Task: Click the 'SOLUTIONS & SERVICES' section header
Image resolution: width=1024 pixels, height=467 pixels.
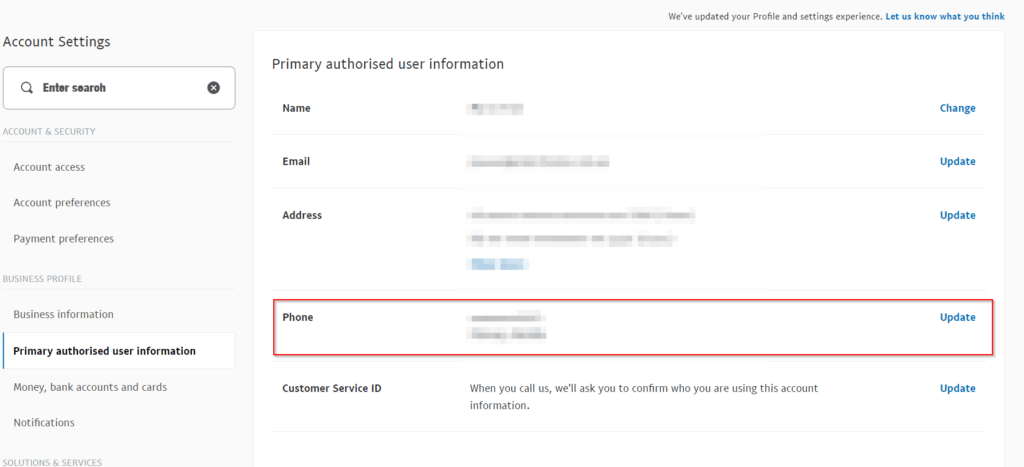Action: coord(52,462)
